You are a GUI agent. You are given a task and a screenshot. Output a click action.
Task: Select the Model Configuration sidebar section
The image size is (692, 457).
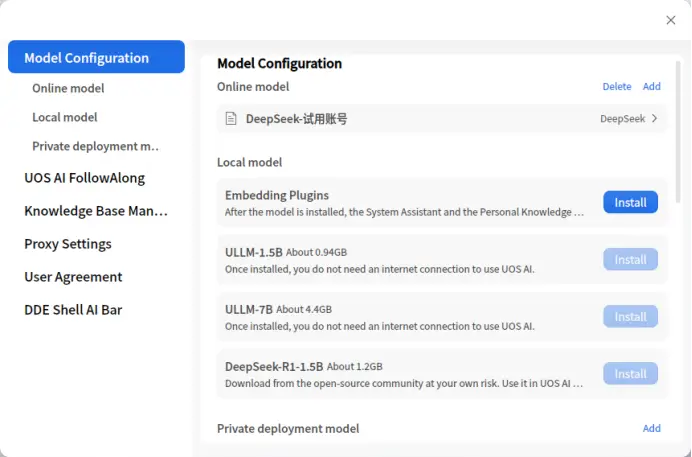[x=96, y=57]
